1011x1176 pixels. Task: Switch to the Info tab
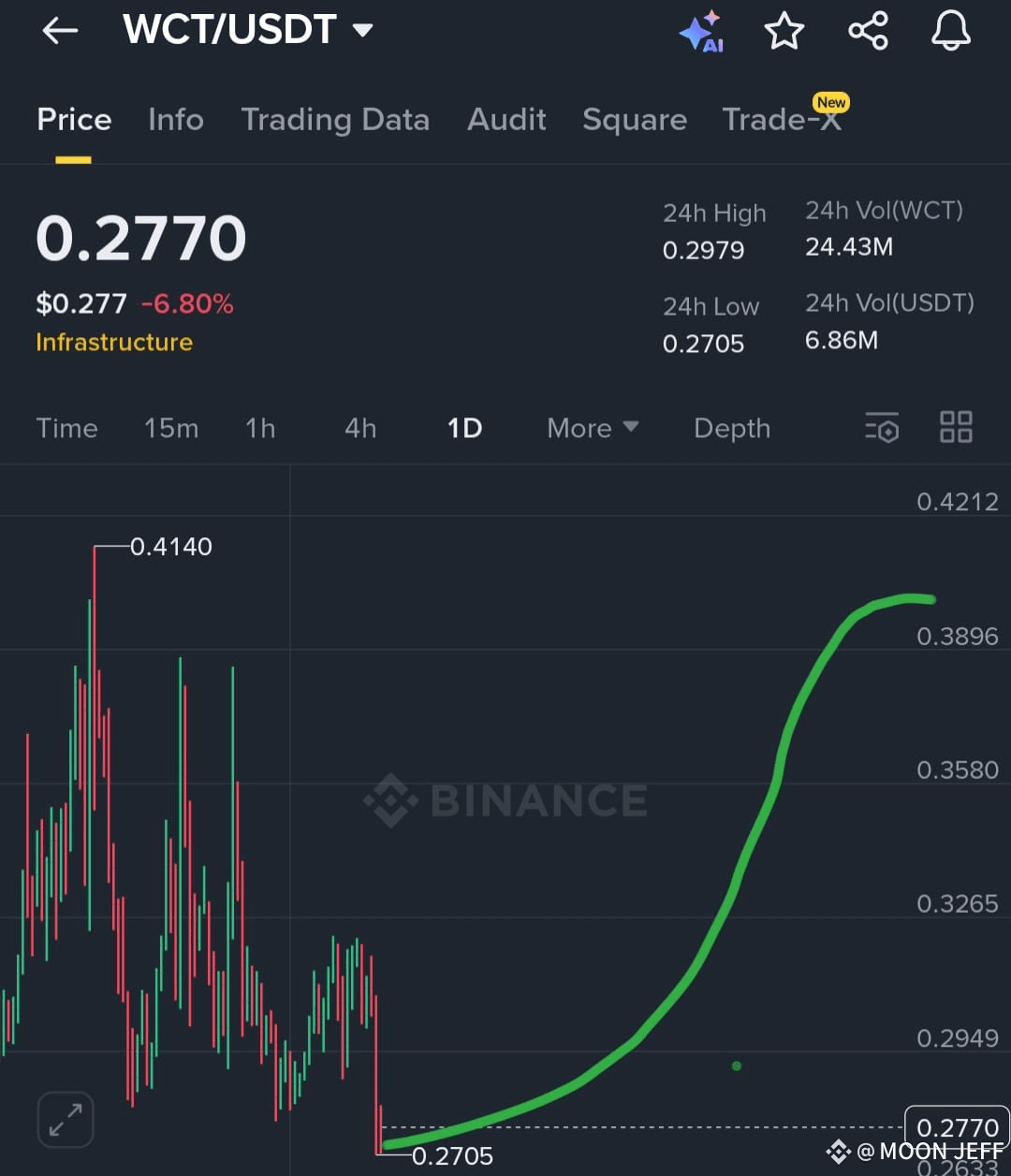click(176, 120)
